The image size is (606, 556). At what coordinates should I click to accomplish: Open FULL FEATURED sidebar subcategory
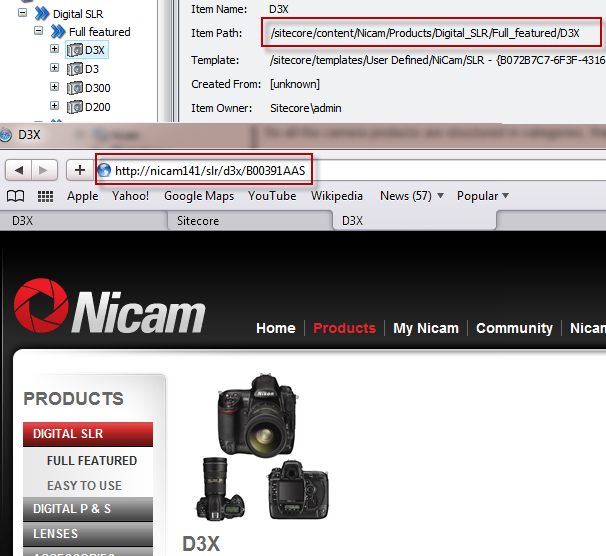tap(92, 461)
